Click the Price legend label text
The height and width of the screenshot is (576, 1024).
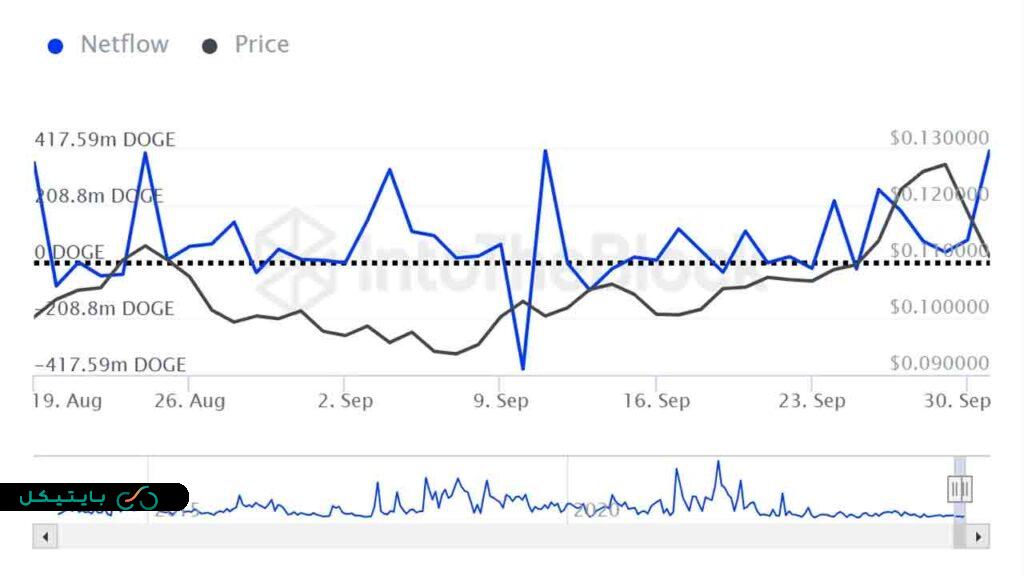pyautogui.click(x=261, y=45)
